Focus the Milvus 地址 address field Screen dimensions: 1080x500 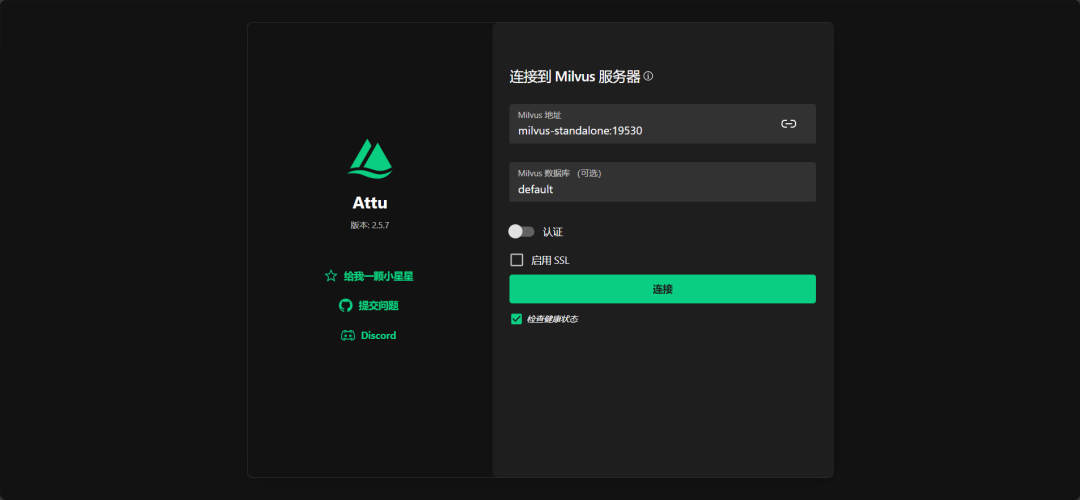[x=663, y=124]
